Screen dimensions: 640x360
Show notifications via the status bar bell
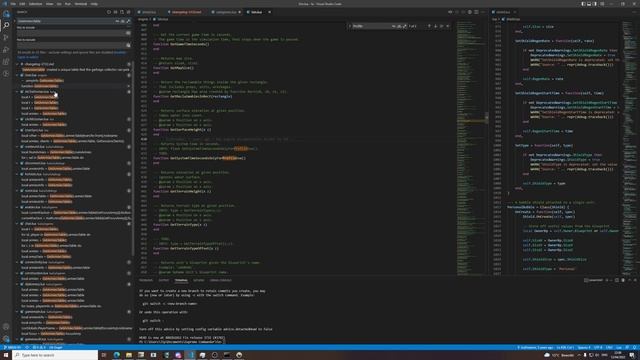635,347
